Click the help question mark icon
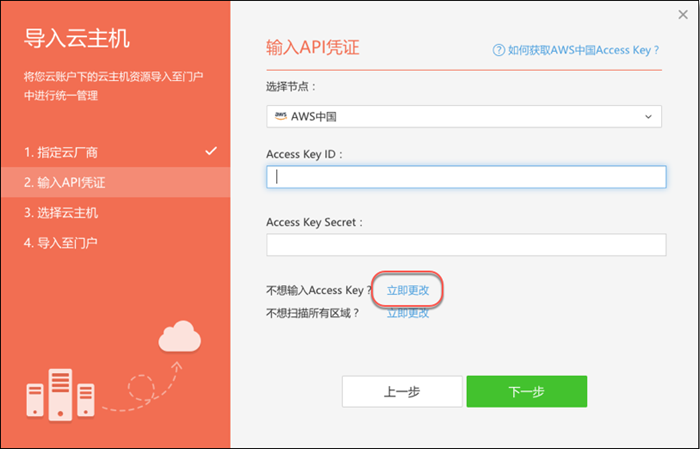 [x=498, y=50]
